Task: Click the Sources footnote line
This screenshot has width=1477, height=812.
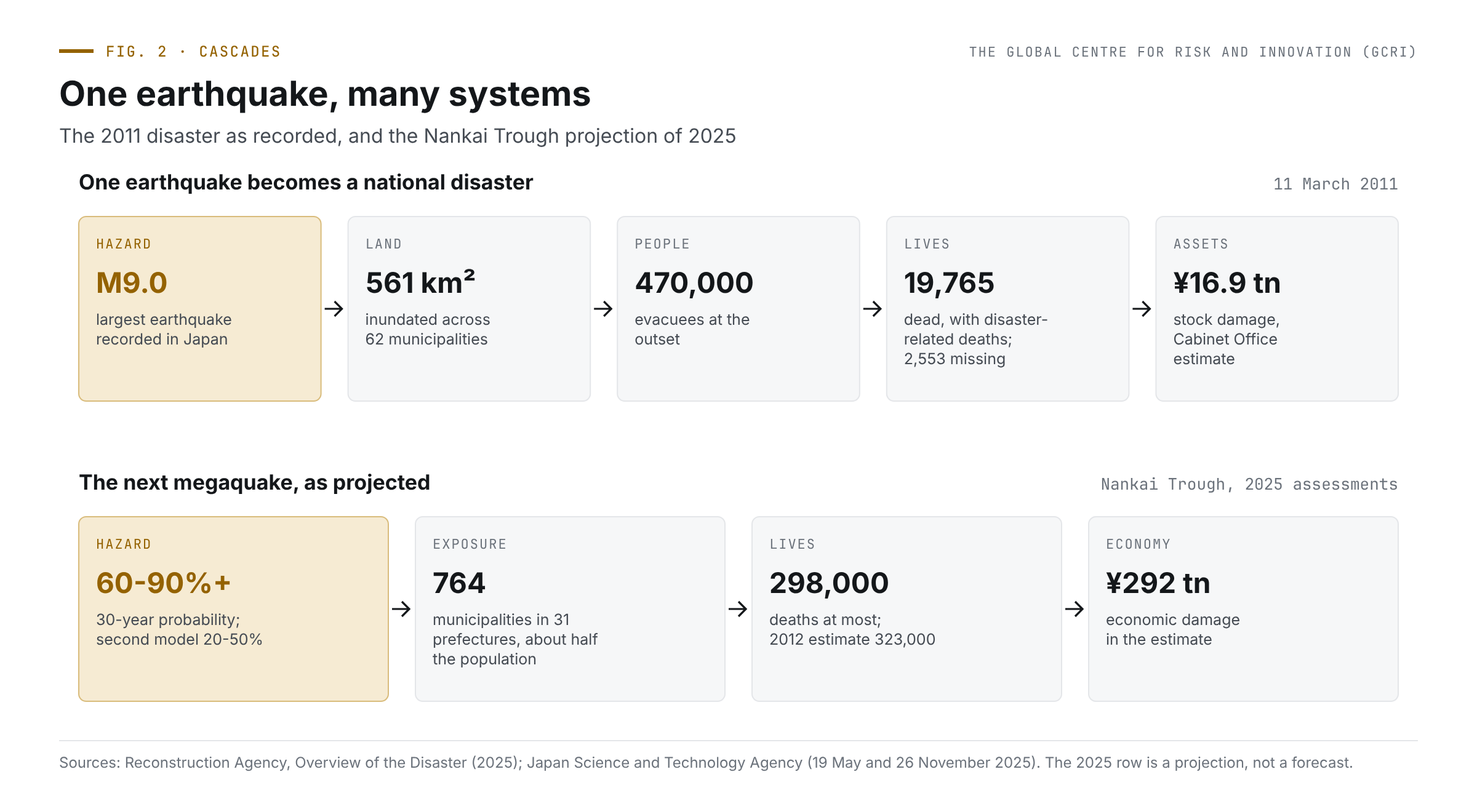Action: (706, 763)
